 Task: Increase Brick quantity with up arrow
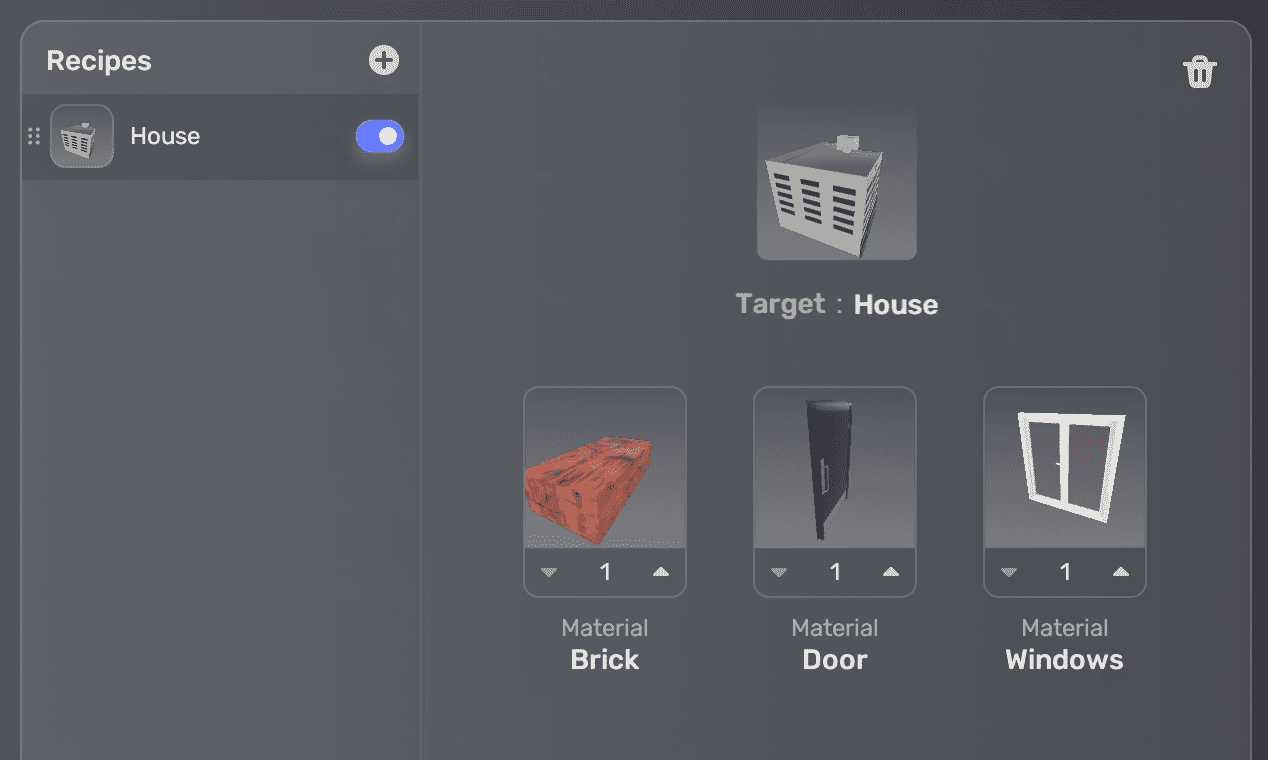click(661, 572)
